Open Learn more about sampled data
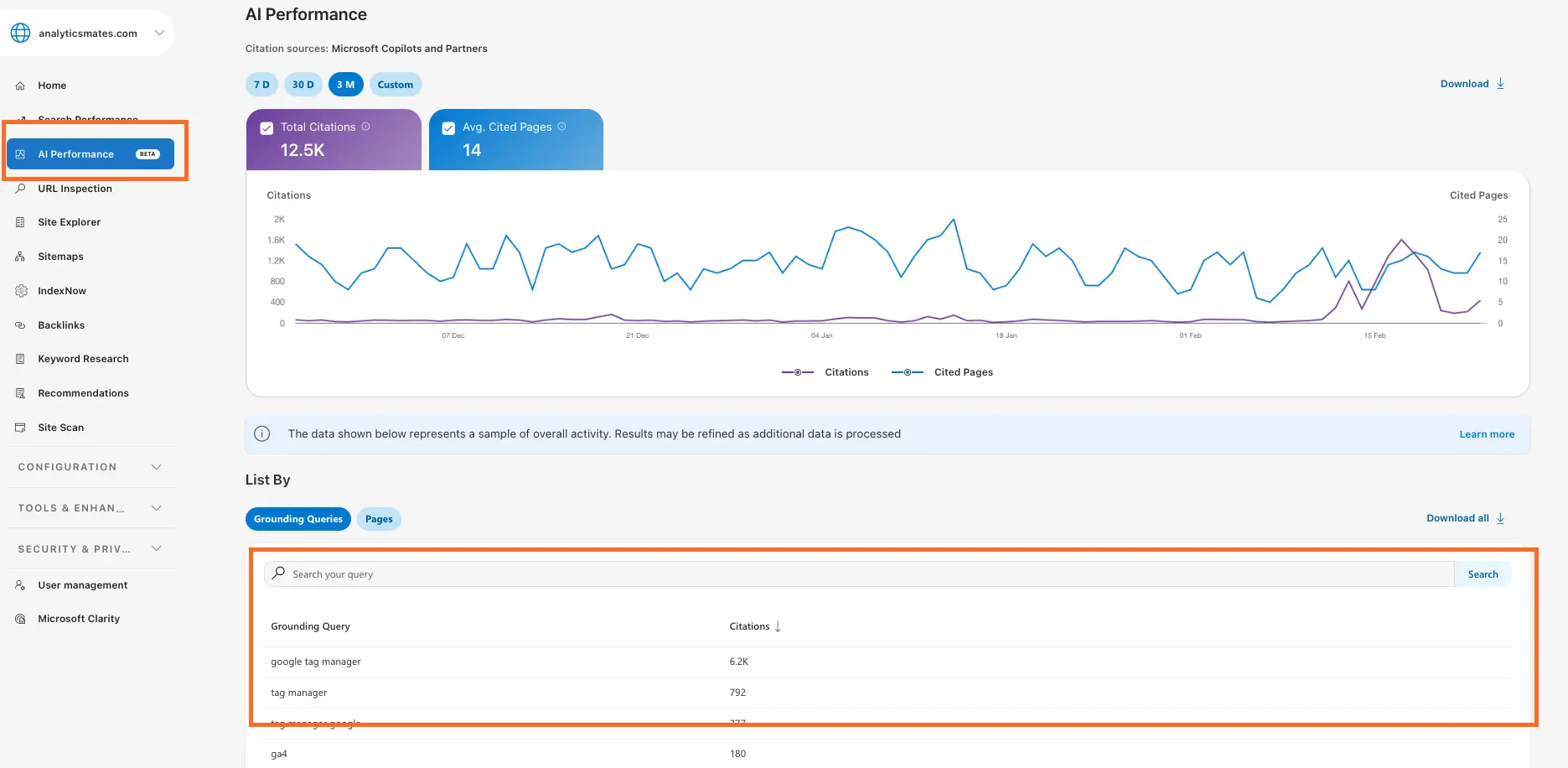Screen dimensions: 1568x768 click(x=1486, y=433)
